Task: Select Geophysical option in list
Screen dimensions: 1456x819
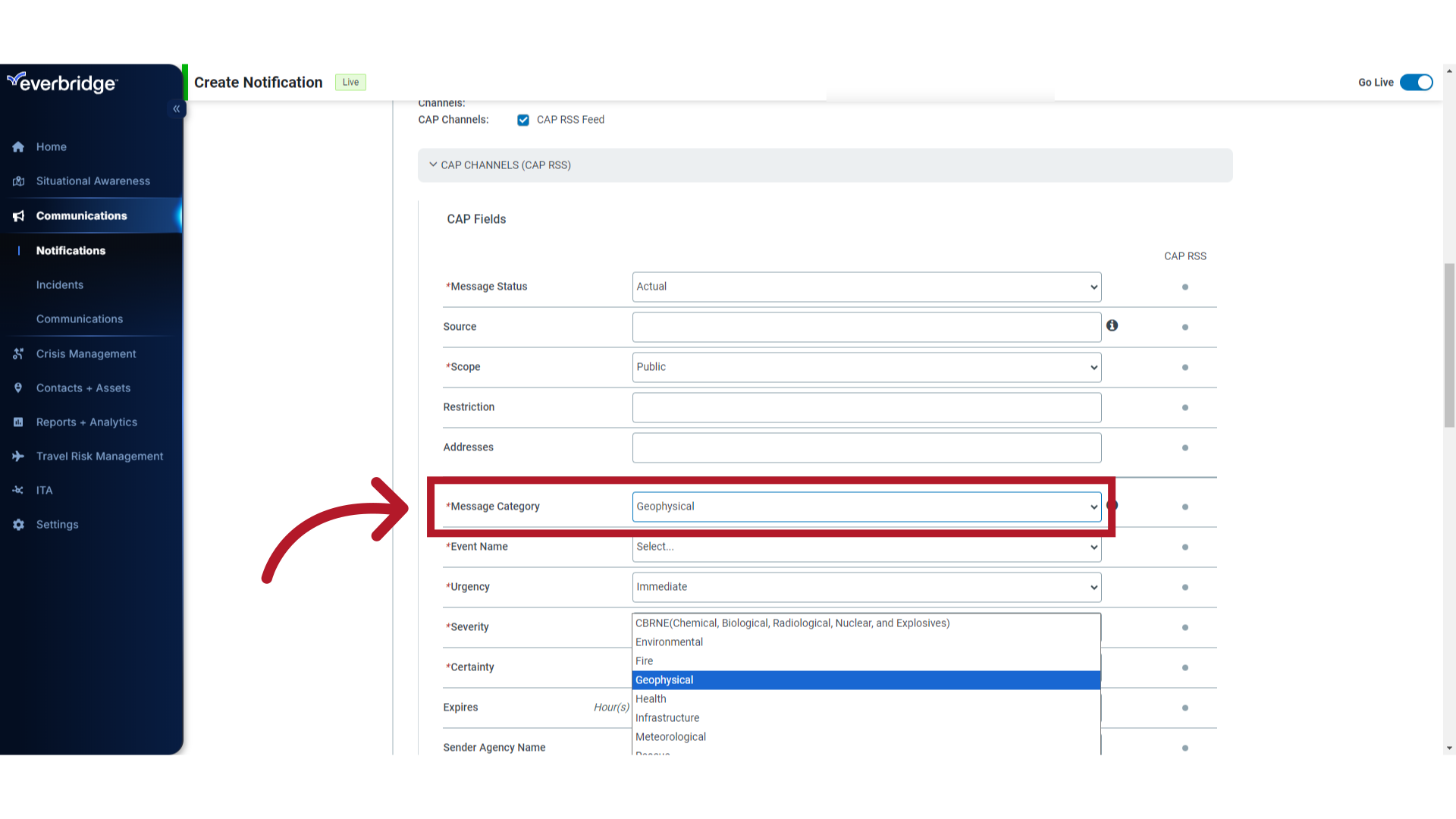Action: (866, 680)
